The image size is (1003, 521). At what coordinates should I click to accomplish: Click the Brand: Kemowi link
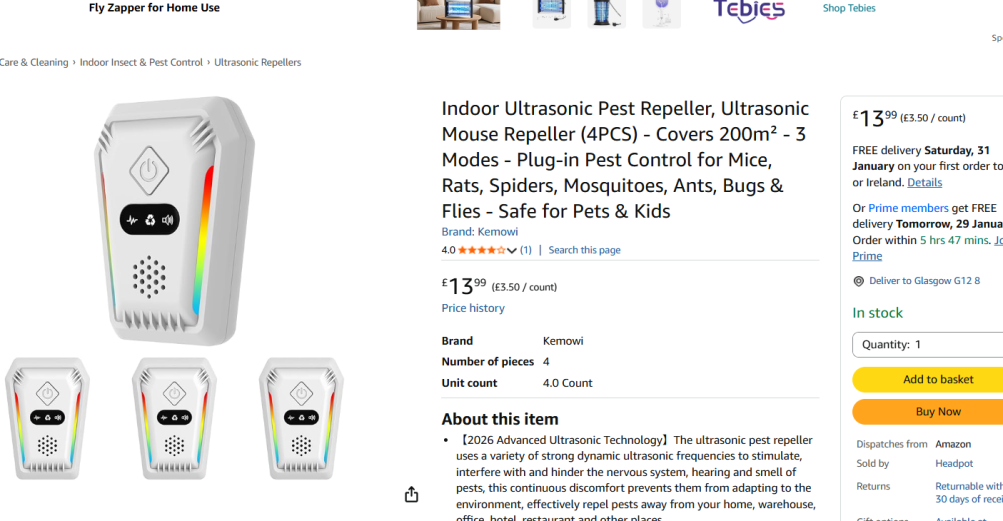pyautogui.click(x=480, y=231)
